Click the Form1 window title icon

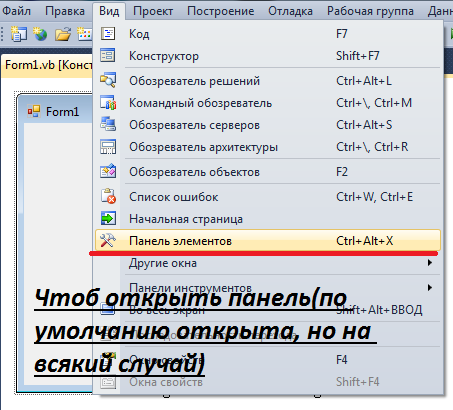pyautogui.click(x=34, y=112)
